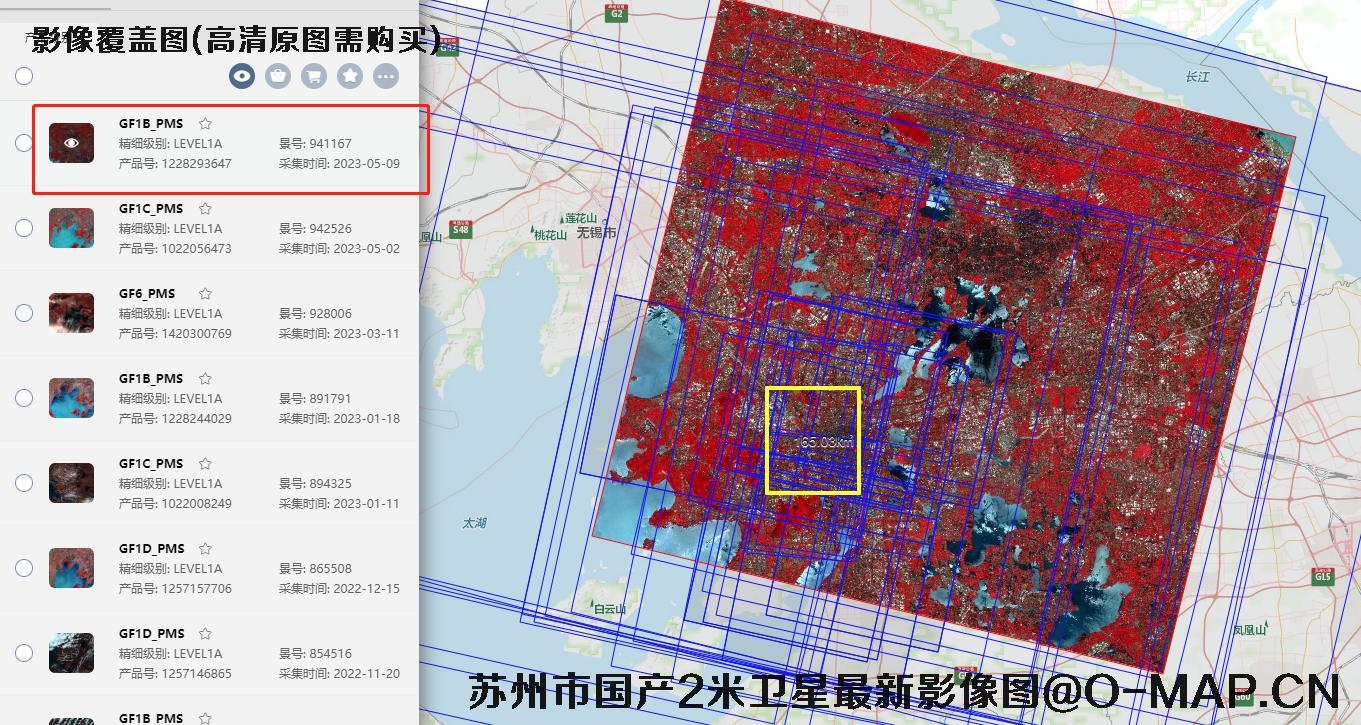The image size is (1361, 725).
Task: Select the GF1B_PMS 2023-05-09 scene checkbox
Action: click(x=24, y=143)
